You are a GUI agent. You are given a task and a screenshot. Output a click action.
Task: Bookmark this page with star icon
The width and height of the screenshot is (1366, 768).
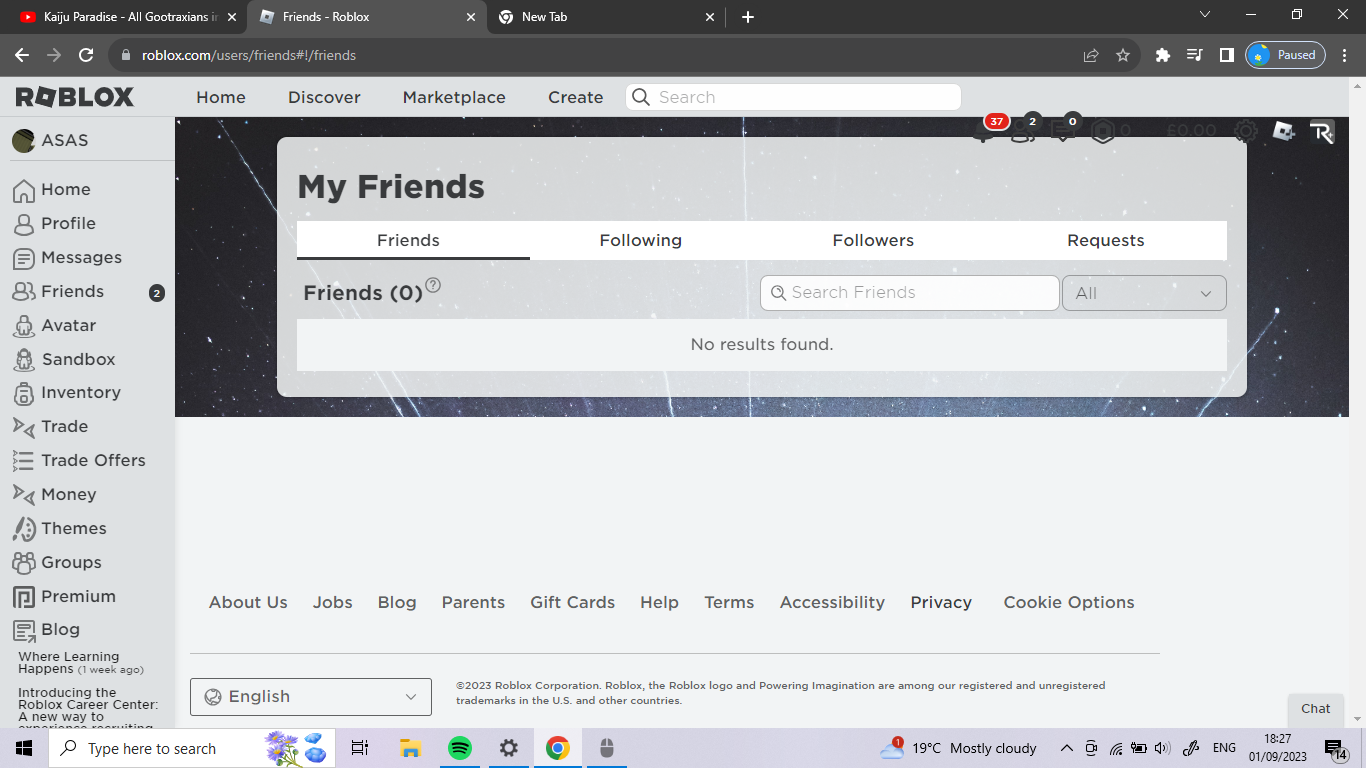coord(1123,55)
